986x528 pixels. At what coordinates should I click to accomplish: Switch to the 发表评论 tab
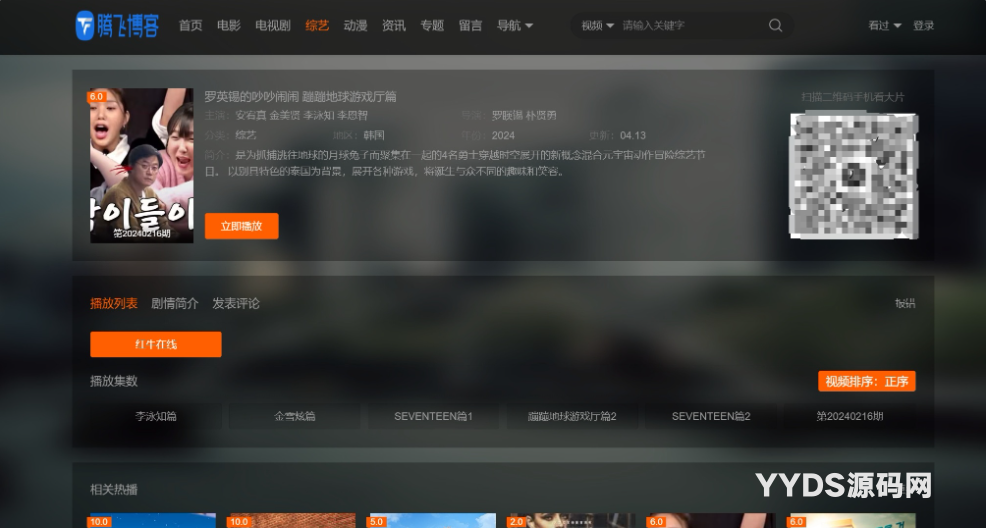pyautogui.click(x=236, y=303)
